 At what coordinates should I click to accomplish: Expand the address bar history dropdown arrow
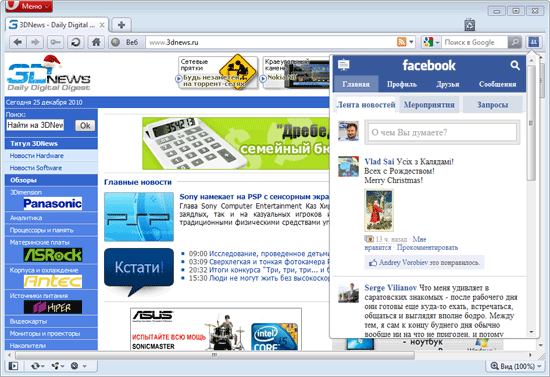click(x=411, y=42)
